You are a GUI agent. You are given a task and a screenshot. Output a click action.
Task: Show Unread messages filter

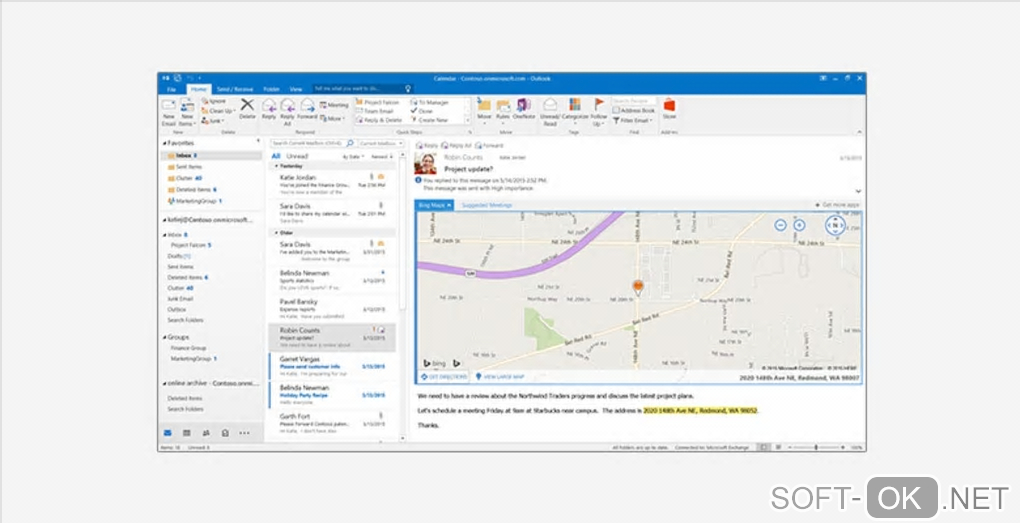tap(297, 156)
